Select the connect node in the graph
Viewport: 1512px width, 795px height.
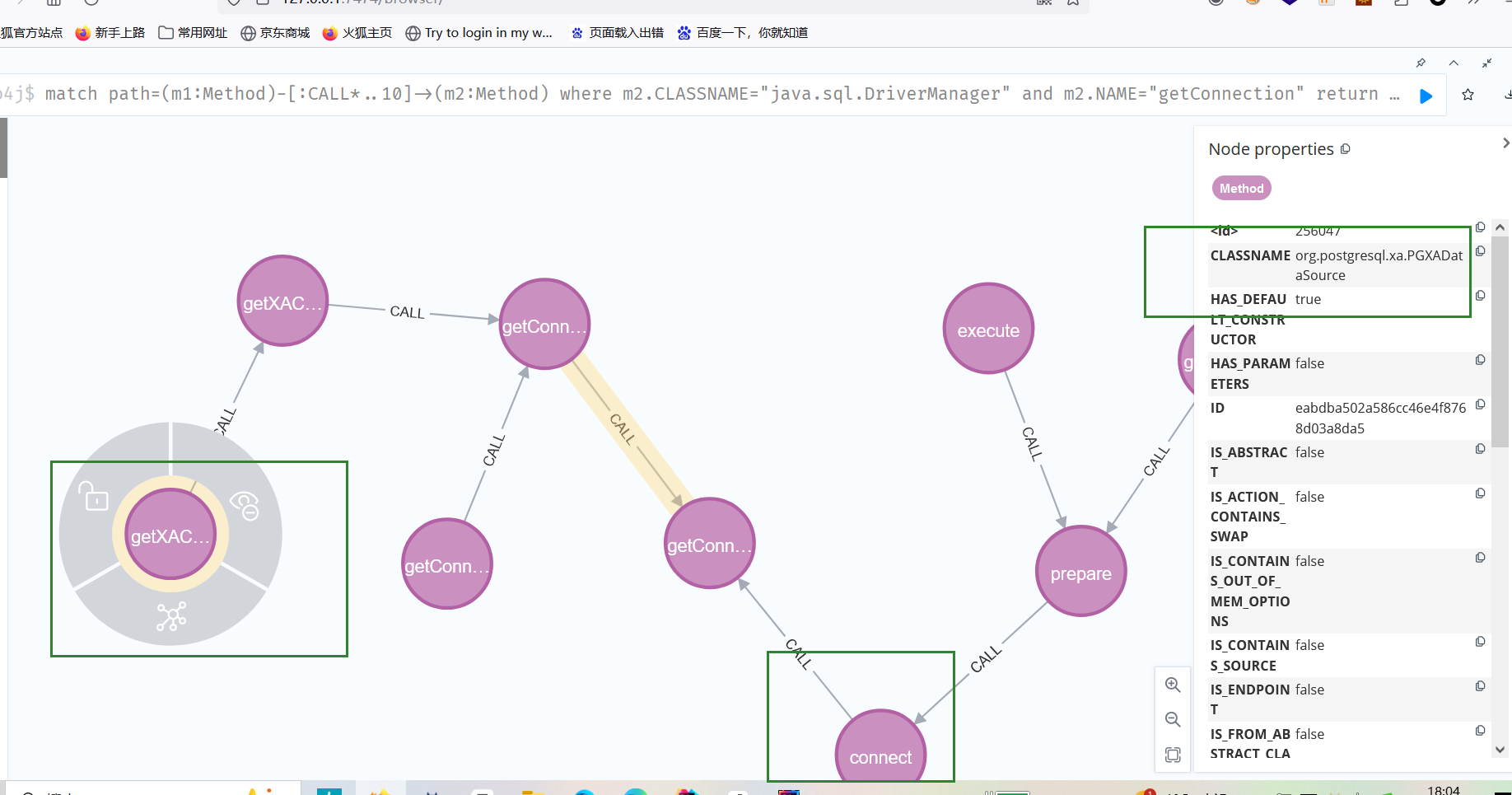click(x=880, y=753)
